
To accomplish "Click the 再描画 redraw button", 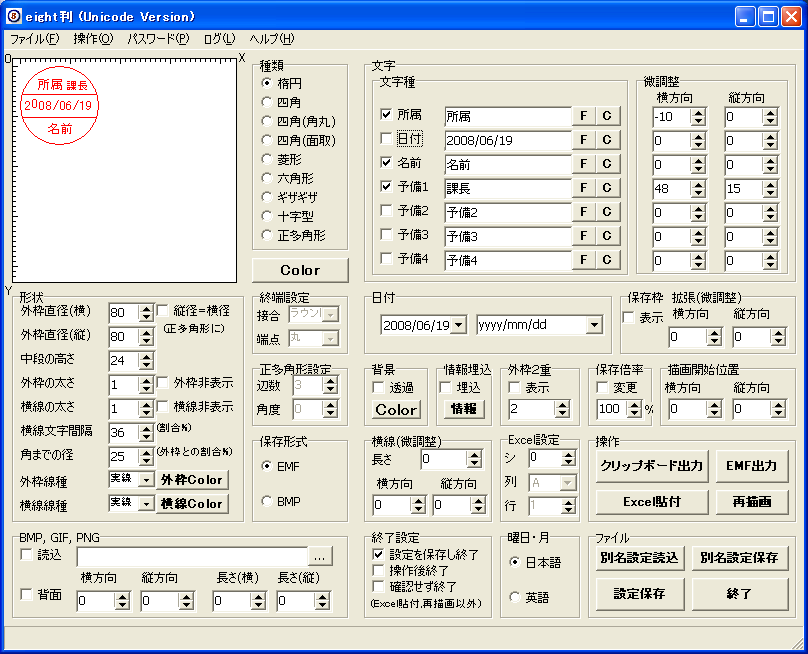I will (751, 502).
